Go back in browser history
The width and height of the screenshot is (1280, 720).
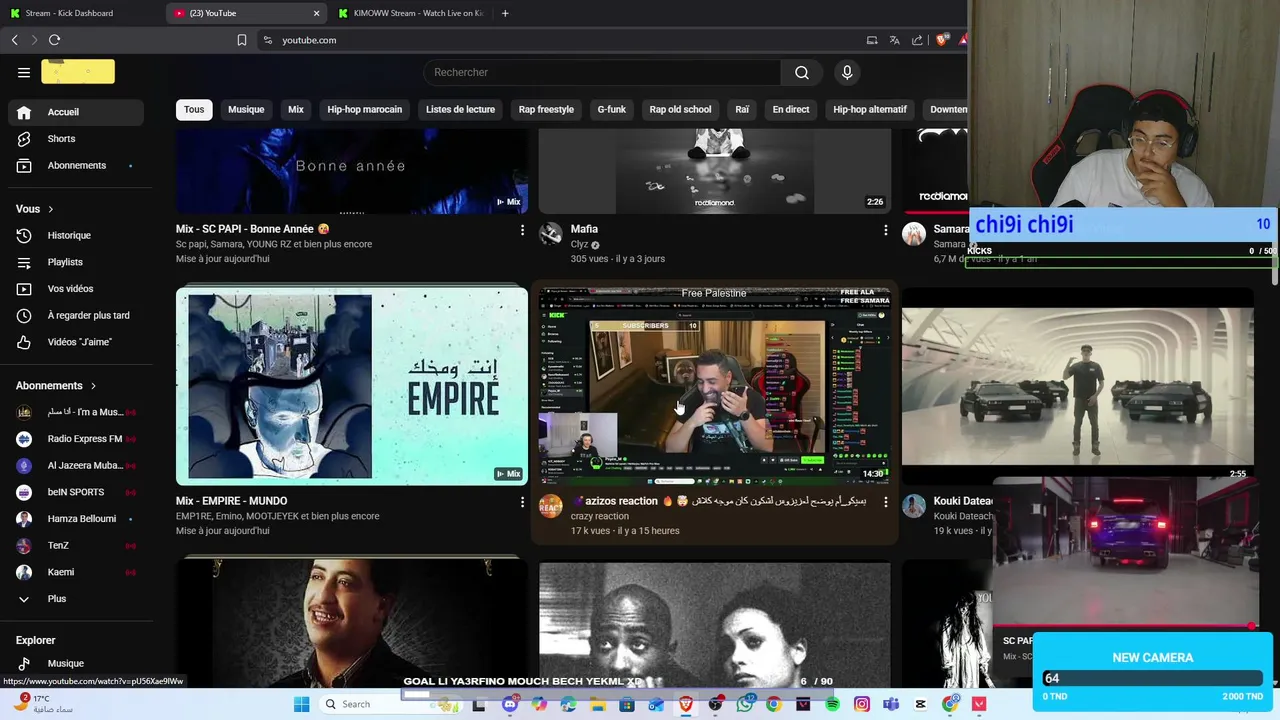point(14,40)
